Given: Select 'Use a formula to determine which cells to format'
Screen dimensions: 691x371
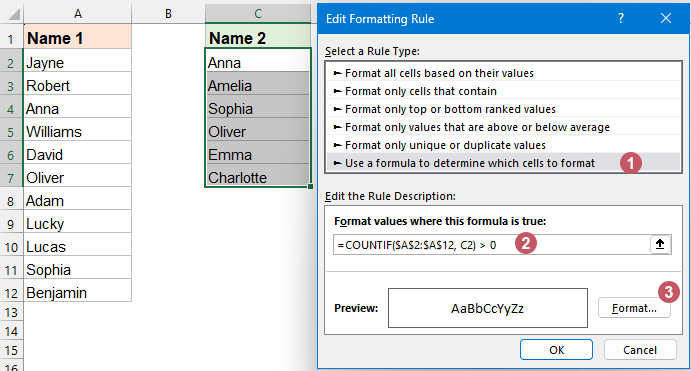Looking at the screenshot, I should (503, 163).
